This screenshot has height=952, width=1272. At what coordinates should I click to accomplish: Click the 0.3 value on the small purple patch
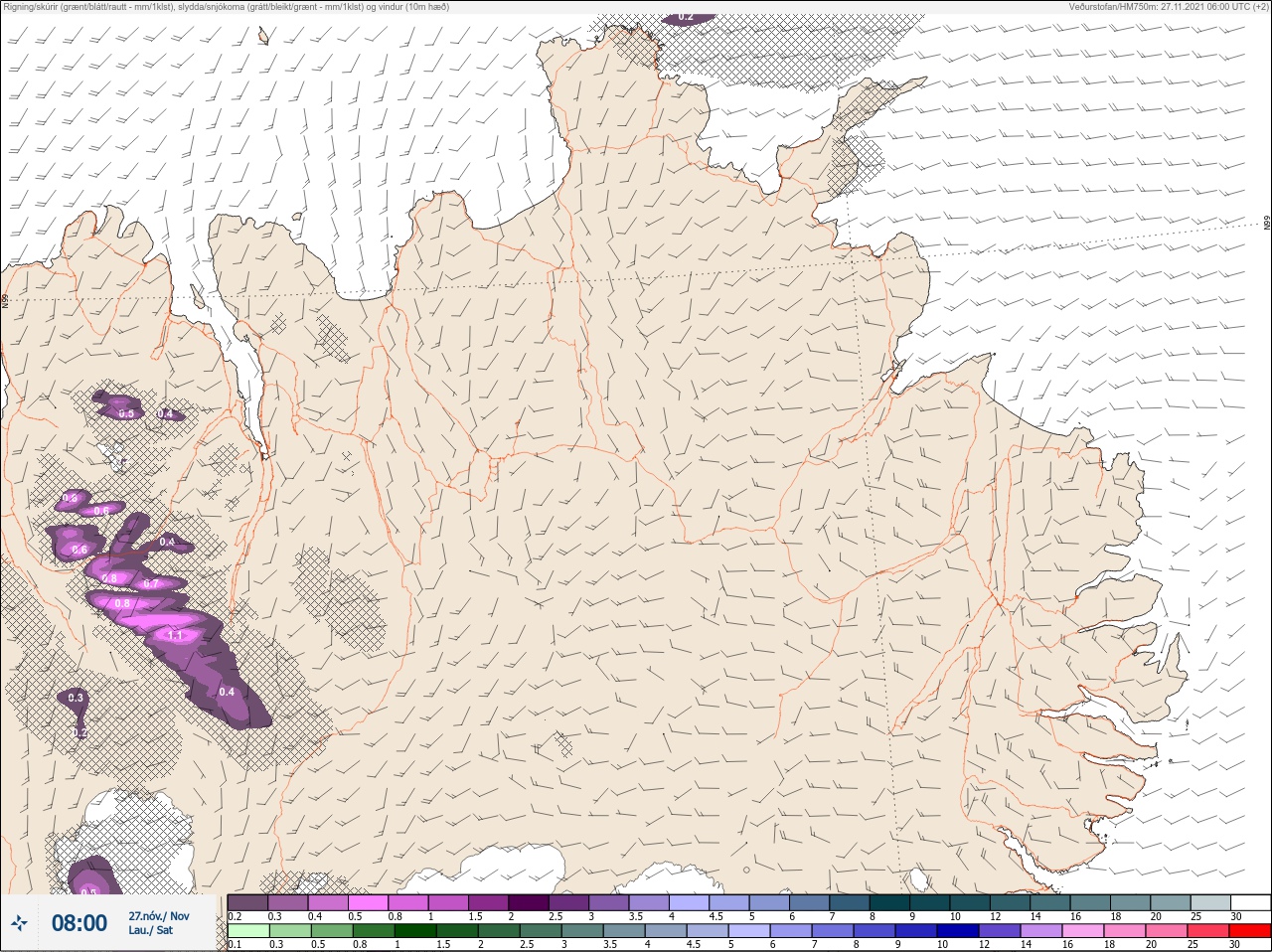point(76,698)
